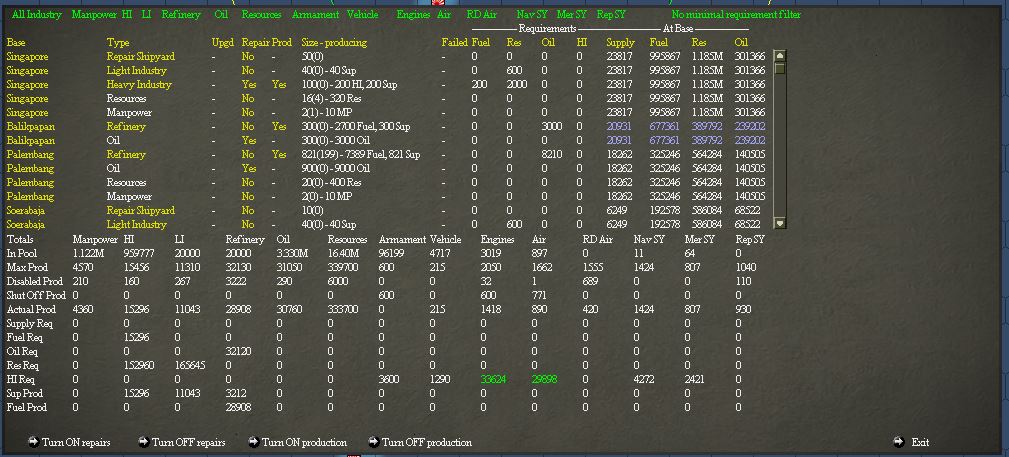Open Soerabaja base from Light Industry row
Image resolution: width=1009 pixels, height=457 pixels.
28,225
